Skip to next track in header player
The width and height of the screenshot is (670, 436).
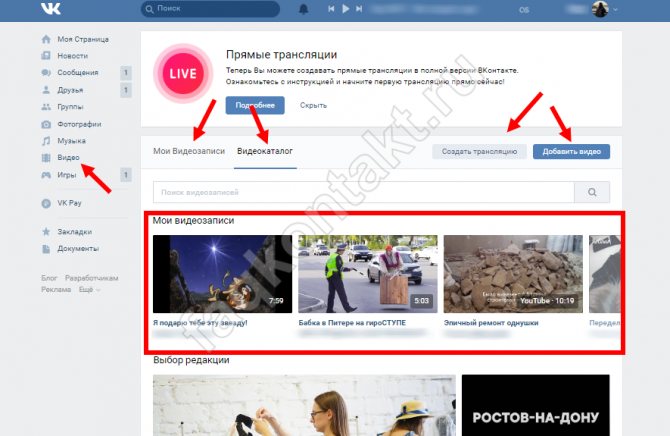[x=359, y=9]
